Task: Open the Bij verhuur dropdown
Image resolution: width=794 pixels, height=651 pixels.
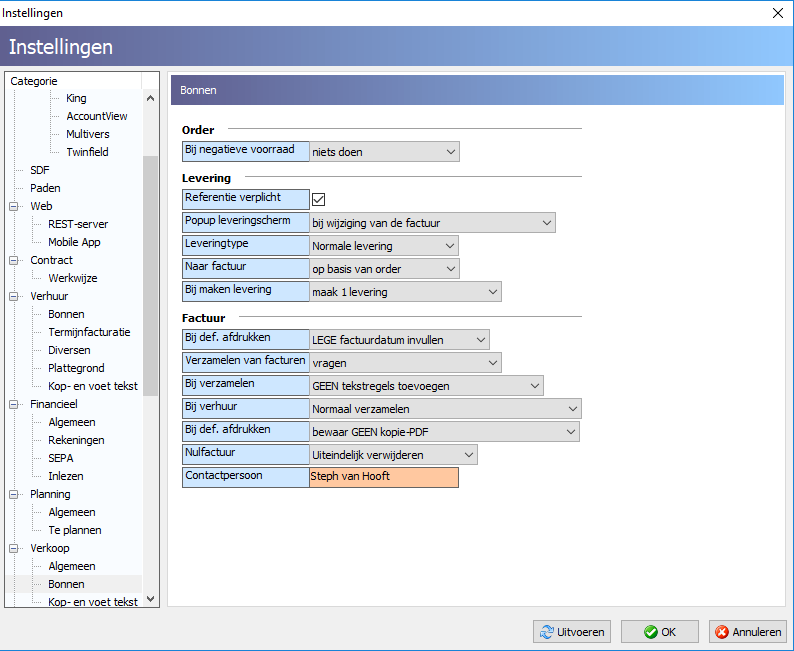Action: [445, 409]
